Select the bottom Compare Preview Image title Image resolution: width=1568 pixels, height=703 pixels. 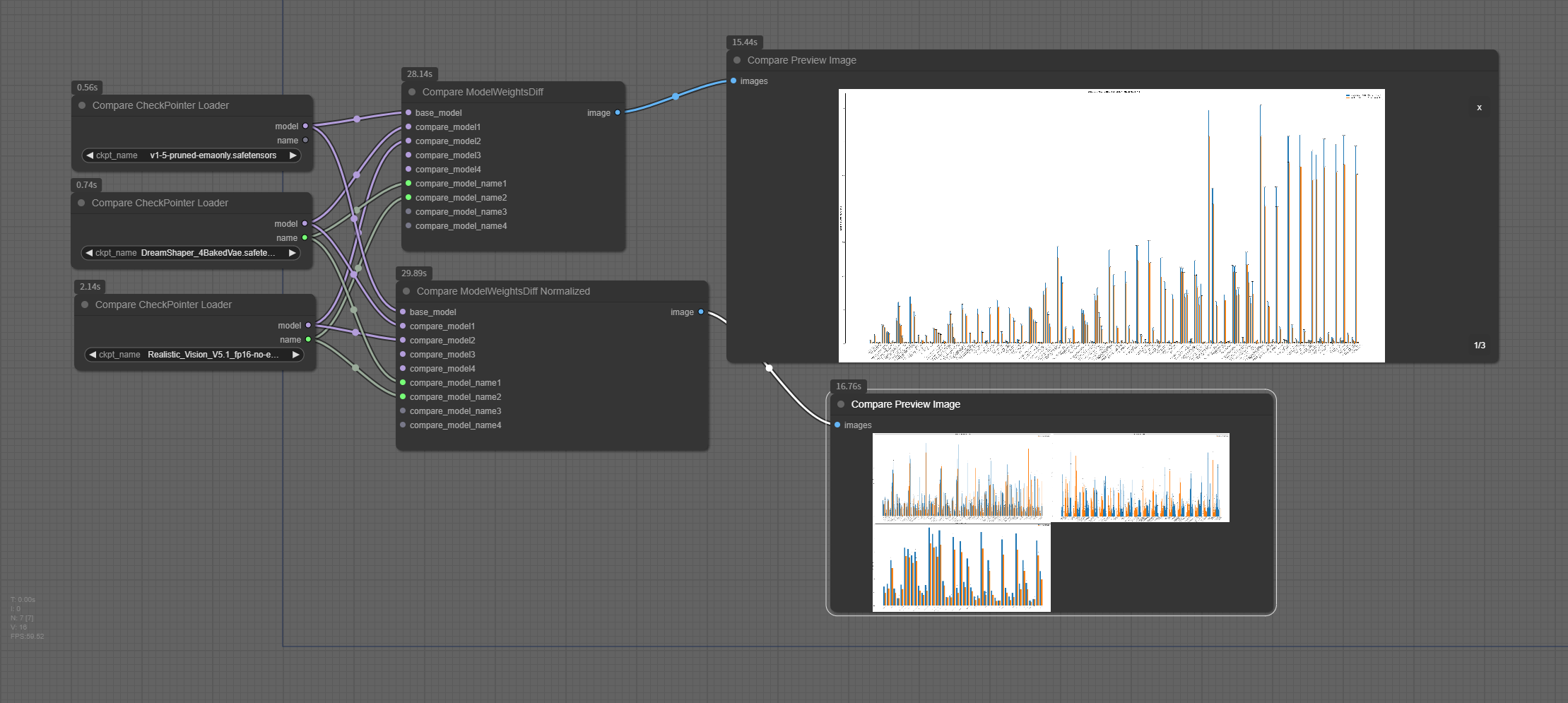coord(905,404)
